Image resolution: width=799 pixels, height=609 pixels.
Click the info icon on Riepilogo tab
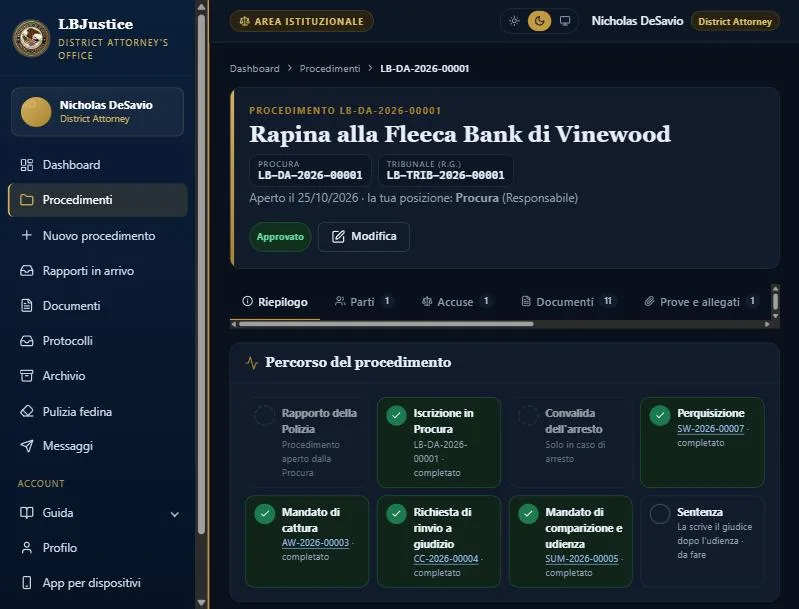tap(248, 301)
